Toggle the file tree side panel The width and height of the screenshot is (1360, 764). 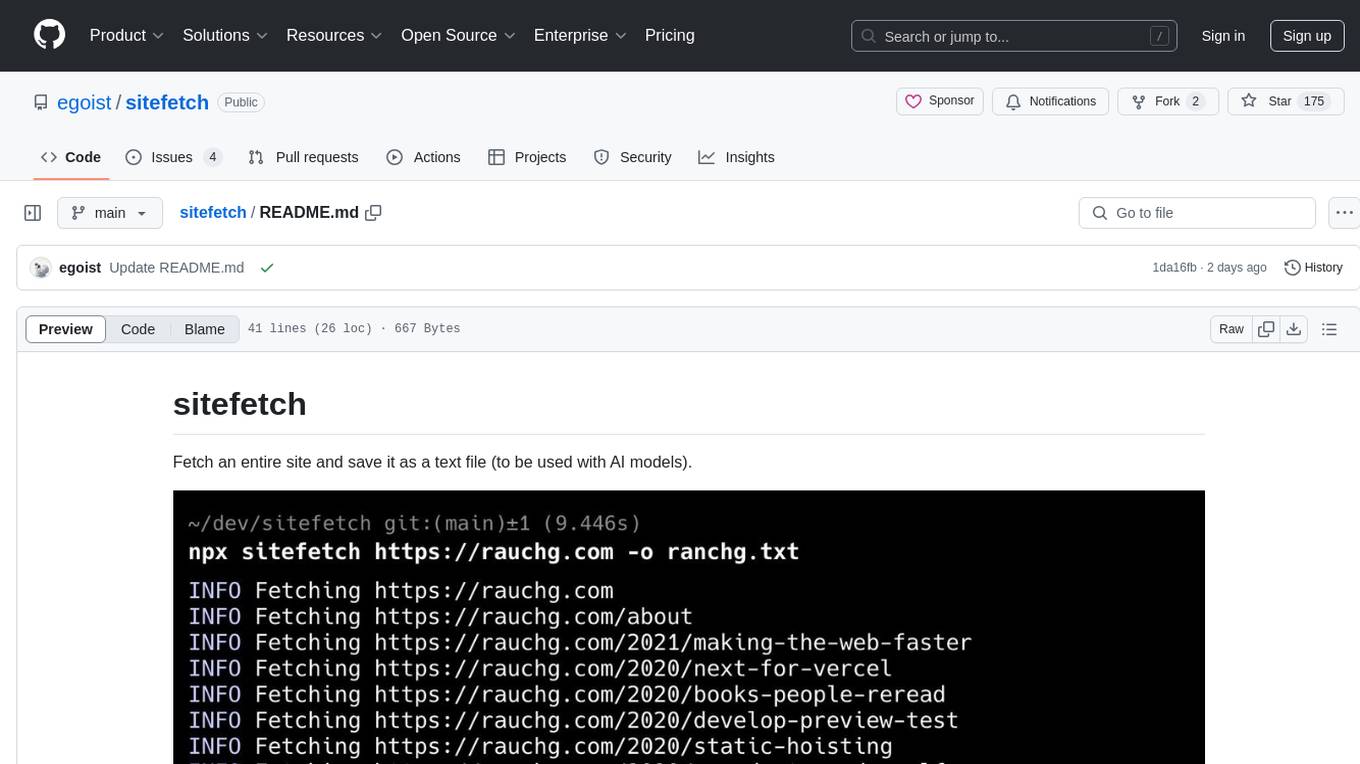[33, 213]
